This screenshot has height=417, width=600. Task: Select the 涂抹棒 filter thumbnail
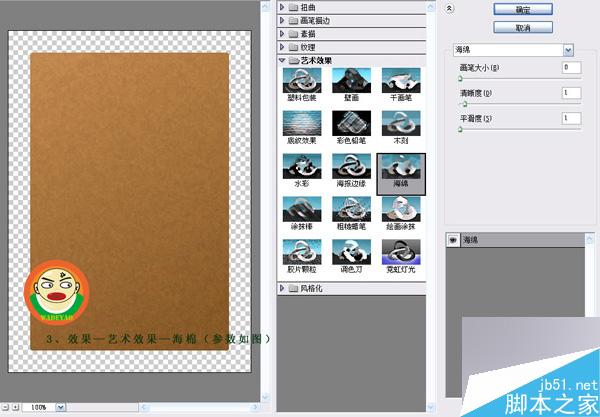[x=302, y=209]
